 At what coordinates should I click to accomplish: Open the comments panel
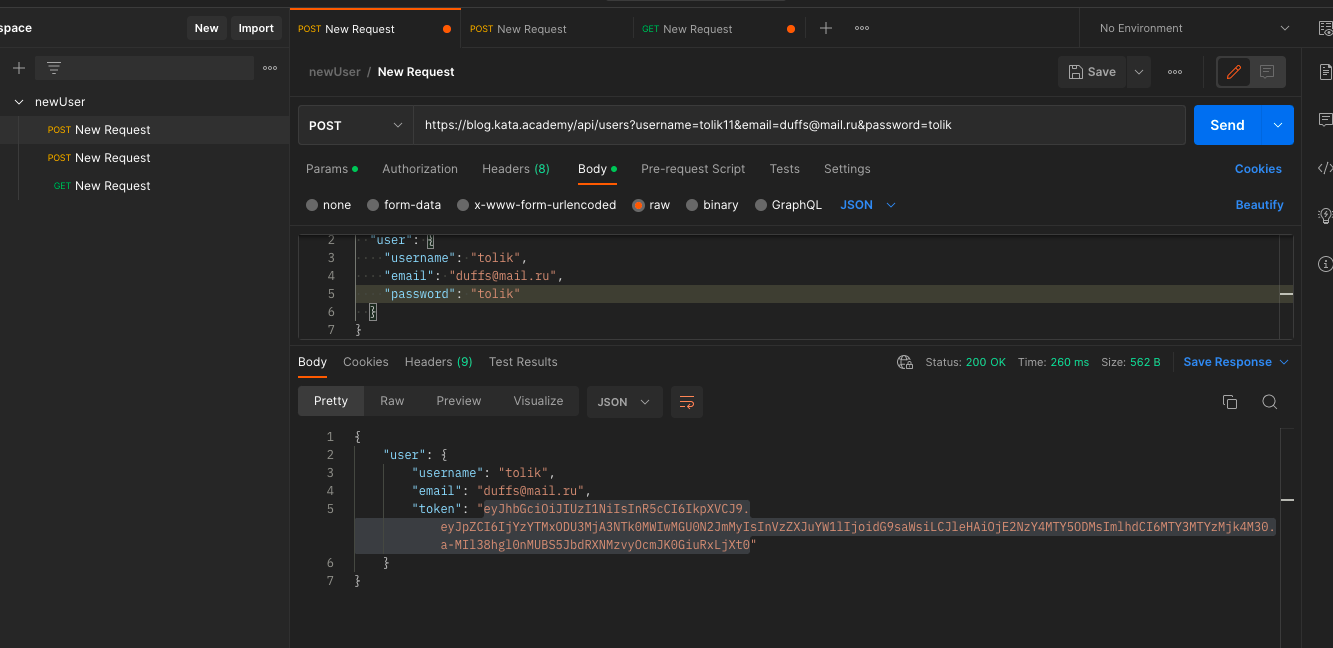click(1326, 119)
